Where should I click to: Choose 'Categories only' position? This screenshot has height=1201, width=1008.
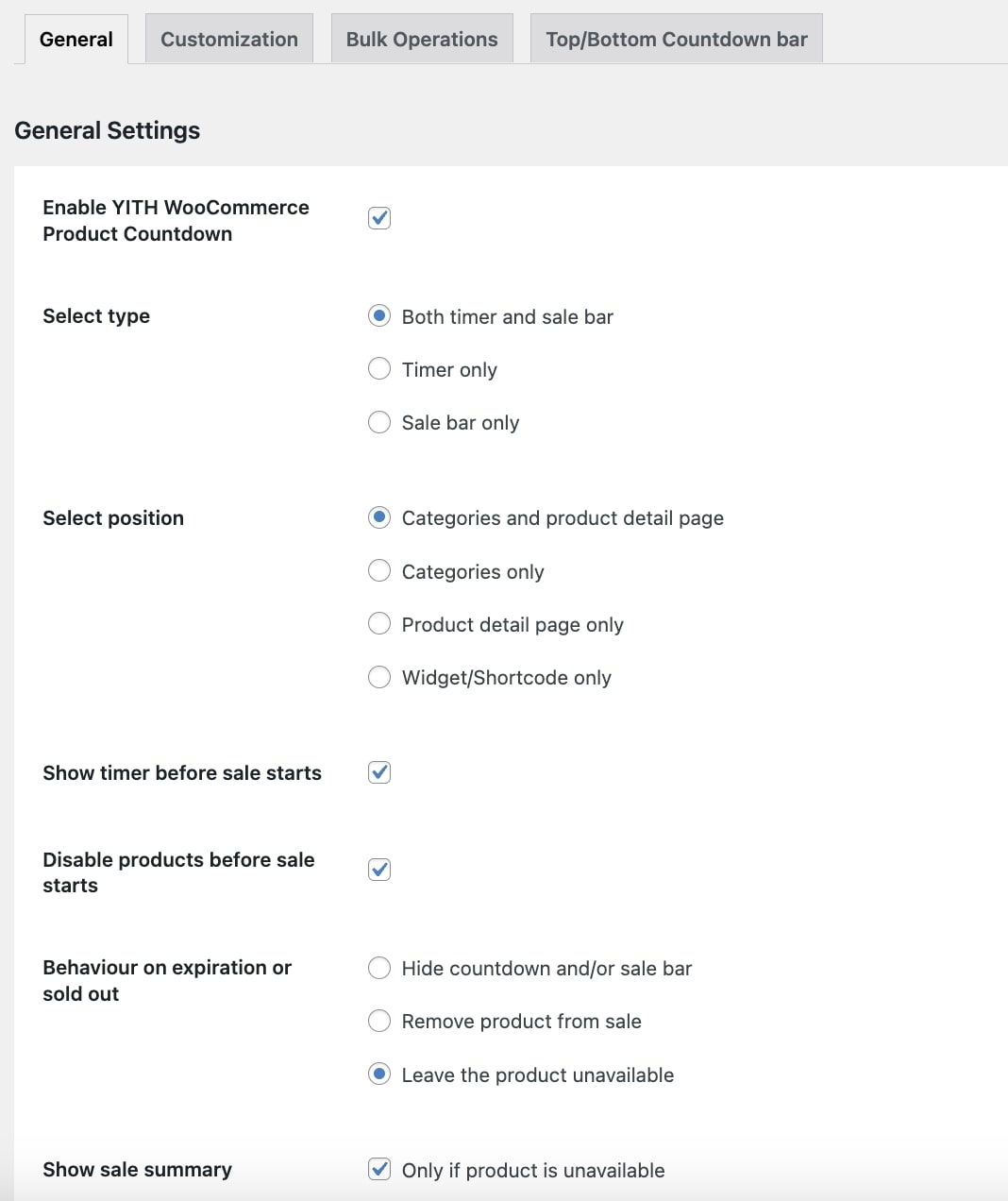point(379,571)
